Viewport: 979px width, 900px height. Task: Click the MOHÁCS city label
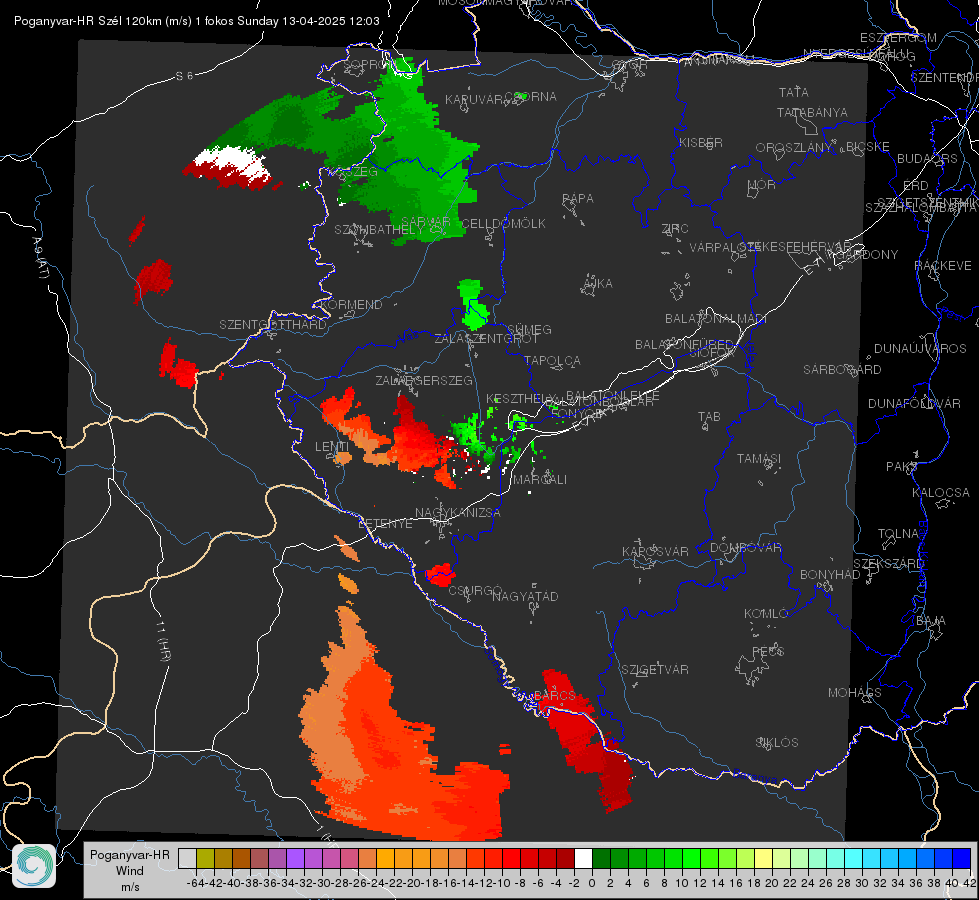(854, 693)
